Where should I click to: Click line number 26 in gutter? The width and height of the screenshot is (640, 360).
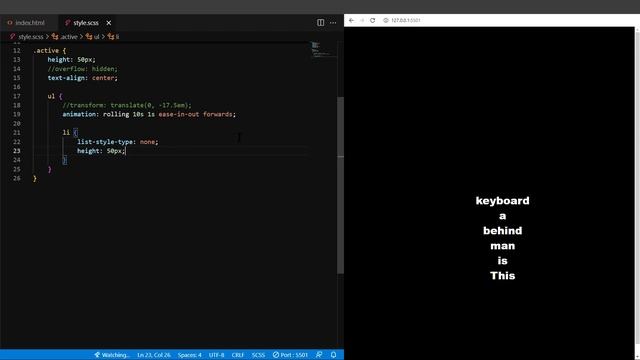(16, 178)
